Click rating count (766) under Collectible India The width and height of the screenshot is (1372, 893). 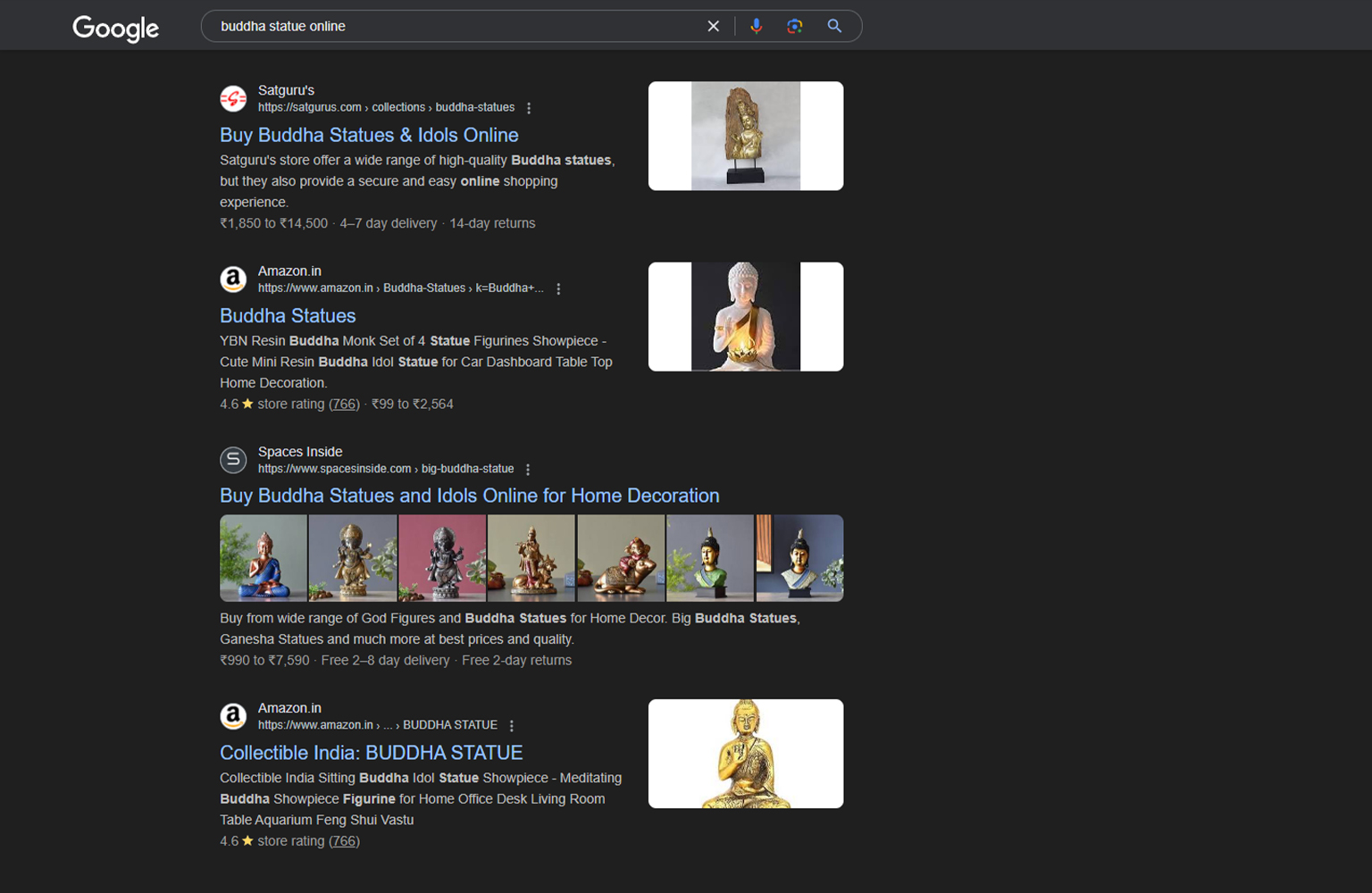[344, 841]
